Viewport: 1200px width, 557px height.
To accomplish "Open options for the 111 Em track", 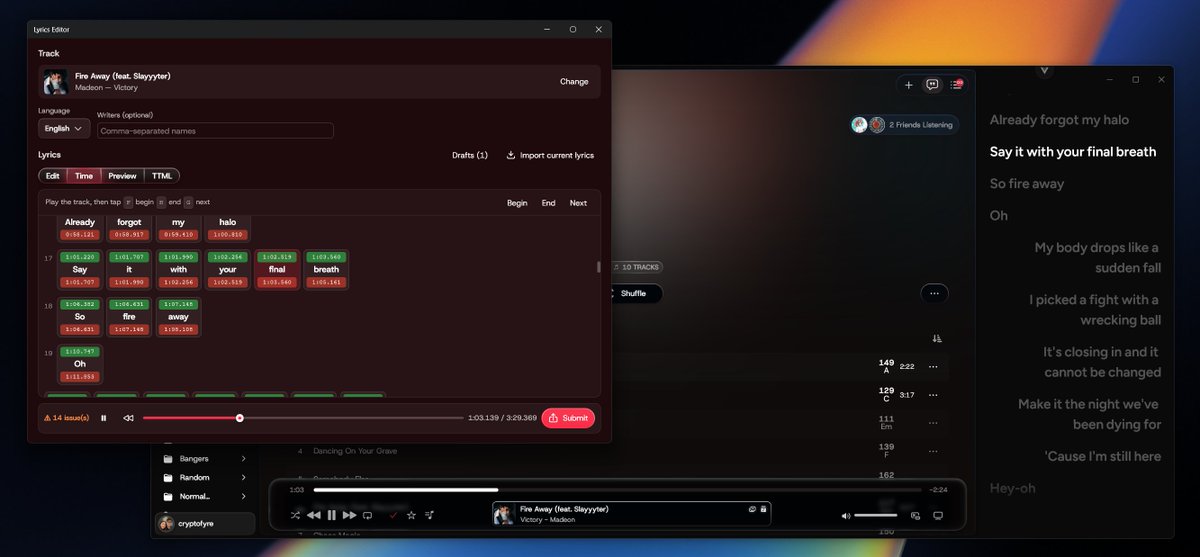I will pos(933,423).
